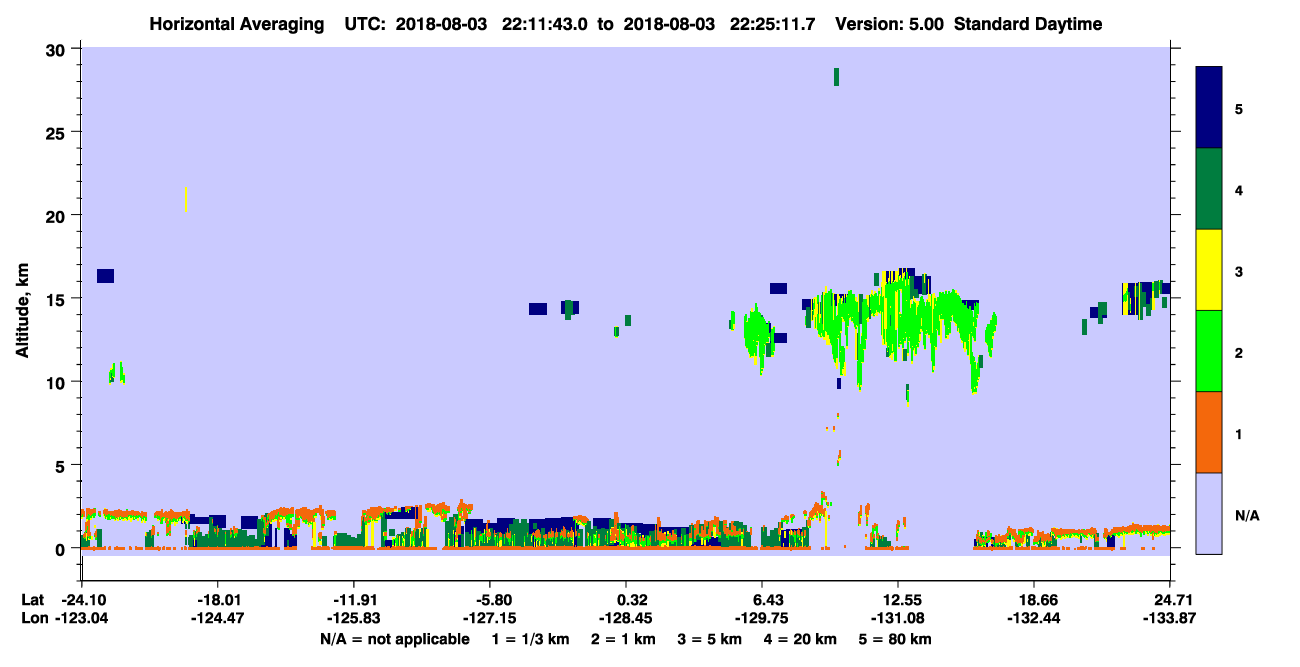Click the longitude value -129.75
Image resolution: width=1300 pixels, height=667 pixels.
pyautogui.click(x=762, y=618)
